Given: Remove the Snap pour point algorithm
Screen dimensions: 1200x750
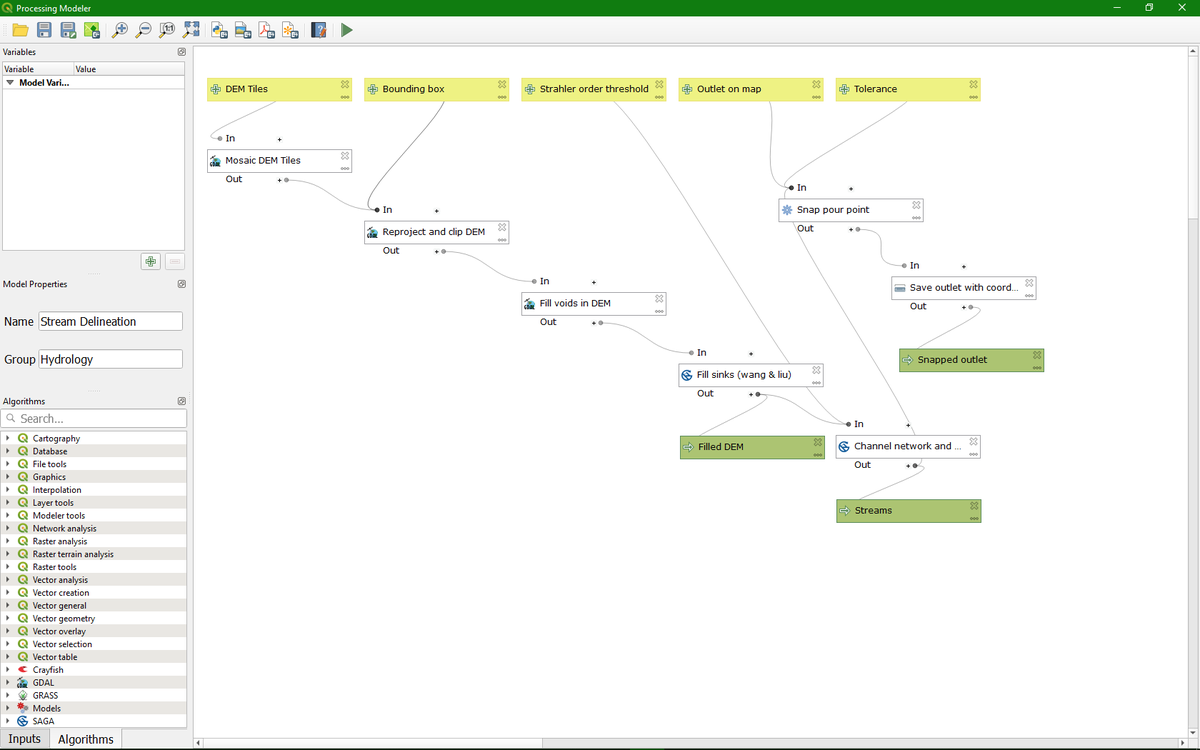Looking at the screenshot, I should tap(916, 204).
